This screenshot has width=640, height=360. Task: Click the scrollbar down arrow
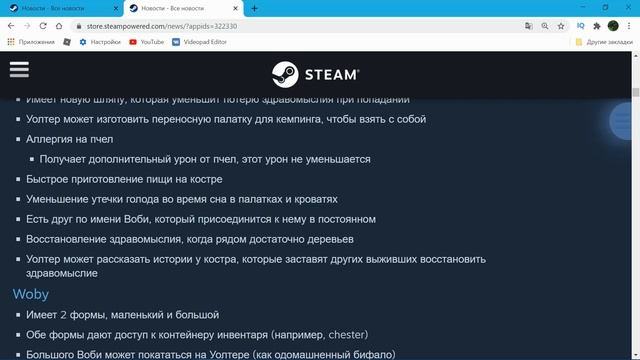click(636, 356)
